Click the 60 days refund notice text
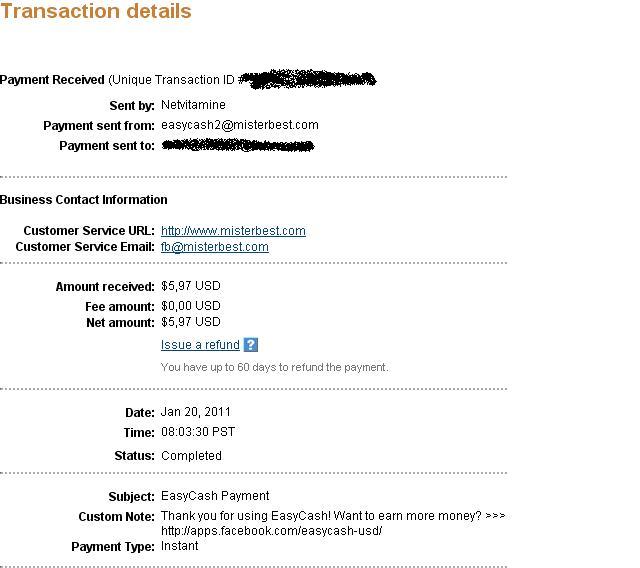The image size is (640, 568). point(274,367)
